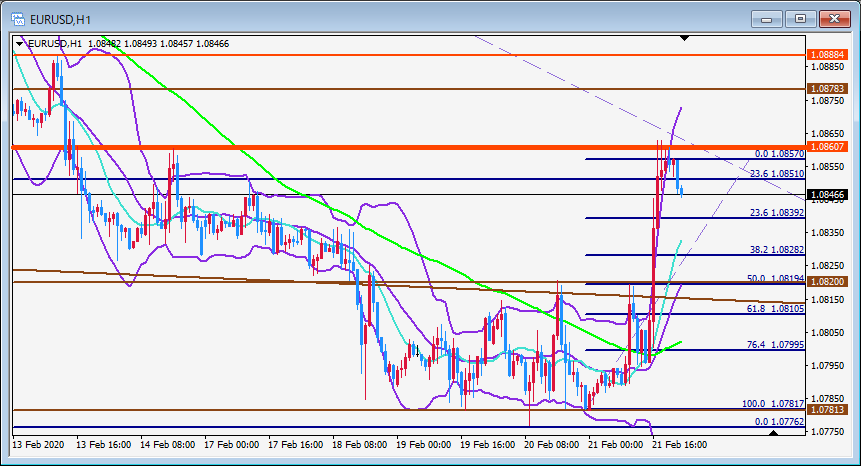Select the brown 1.08200 price level label
The image size is (861, 466).
(x=828, y=282)
